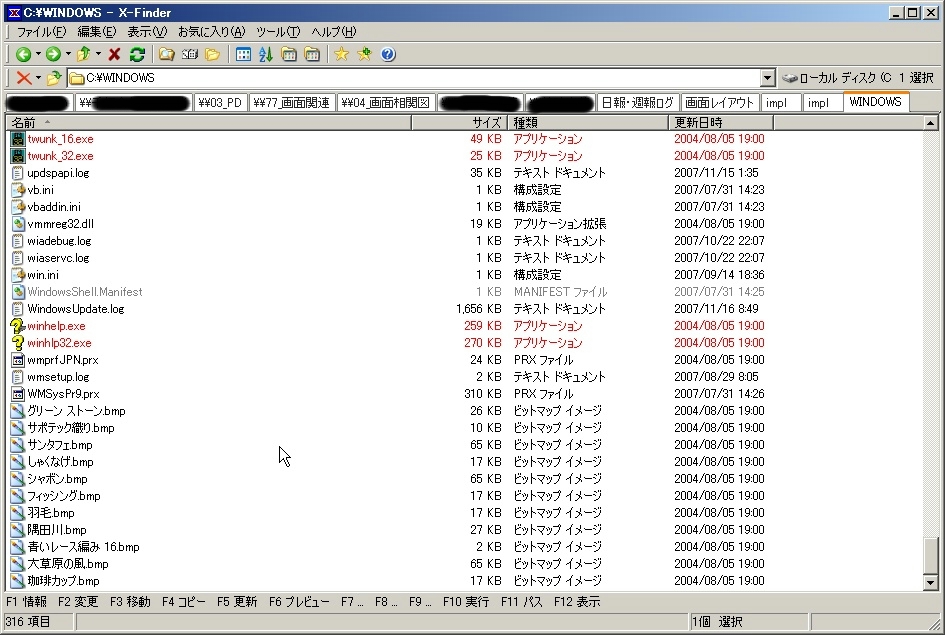Open the ヘルプ menu

point(333,32)
